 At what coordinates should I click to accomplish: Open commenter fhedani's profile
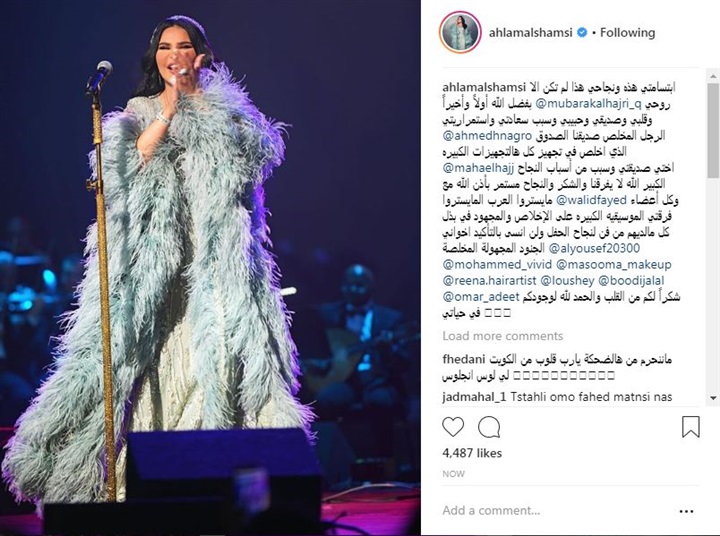tap(463, 359)
